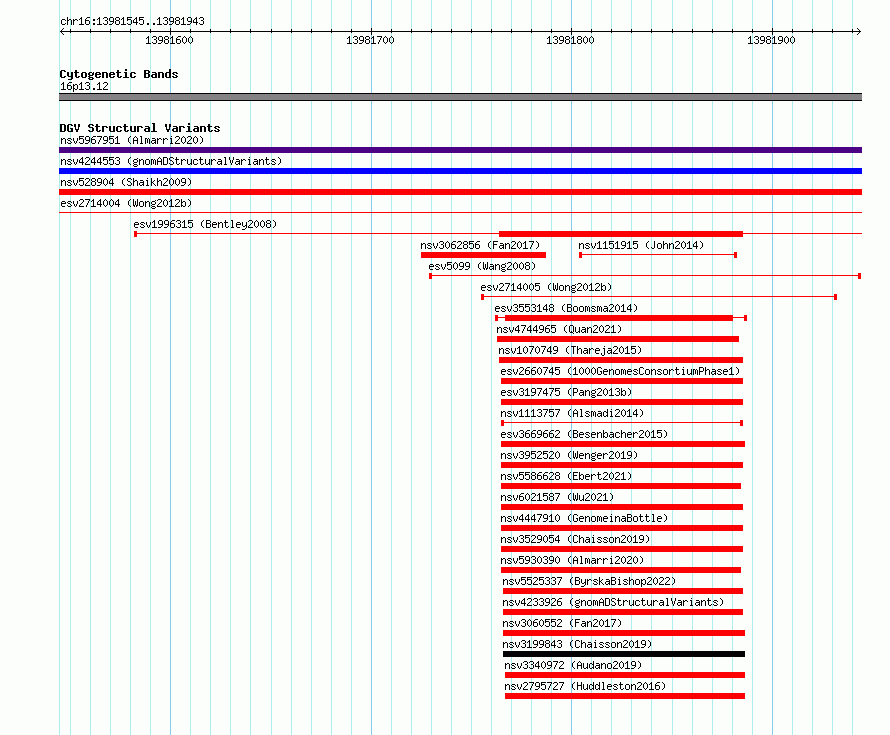Click the thin nsv1151915 John2014 variant line
The height and width of the screenshot is (735, 890).
click(658, 255)
